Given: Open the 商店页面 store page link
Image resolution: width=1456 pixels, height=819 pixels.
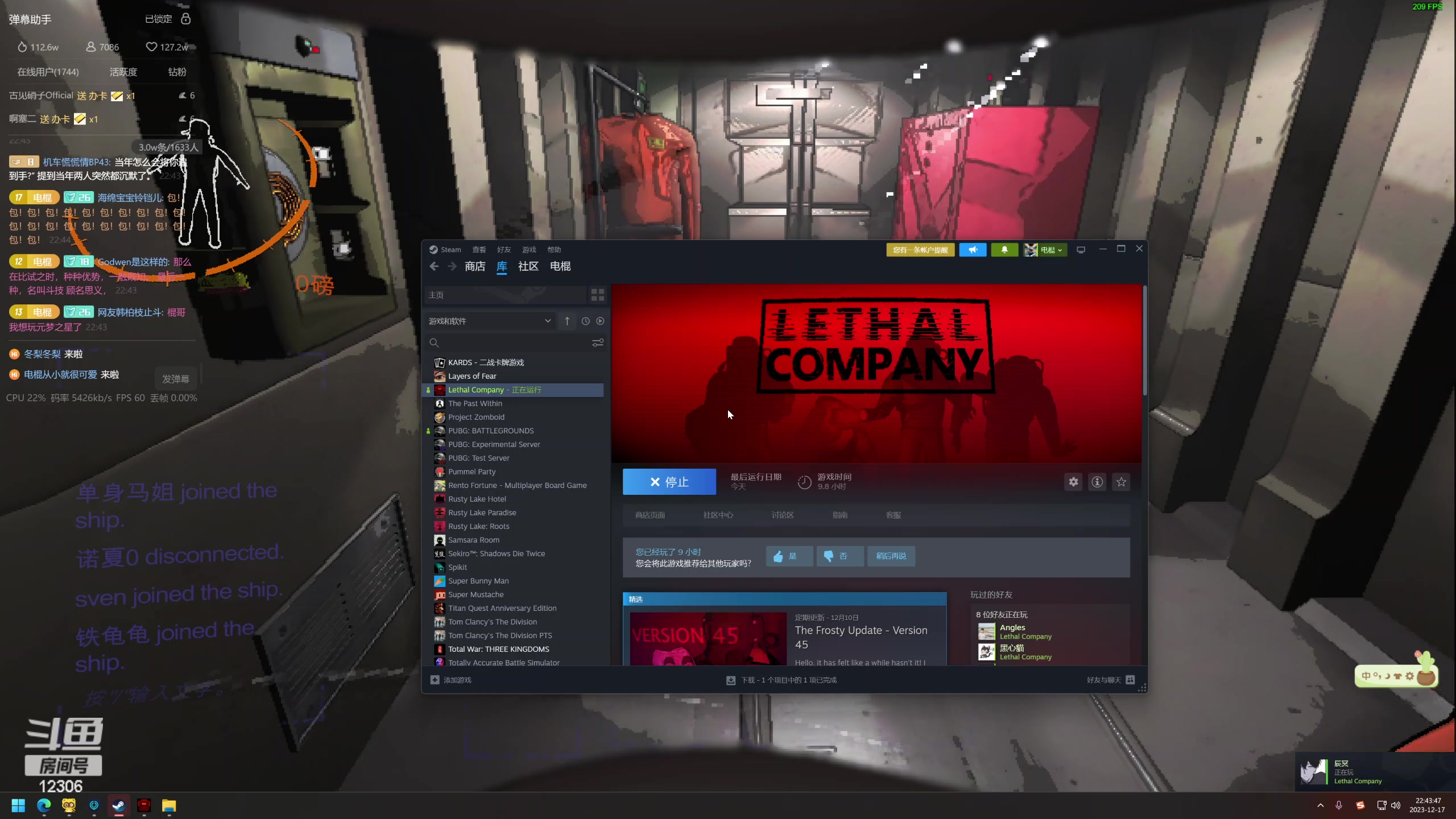Looking at the screenshot, I should (x=650, y=515).
